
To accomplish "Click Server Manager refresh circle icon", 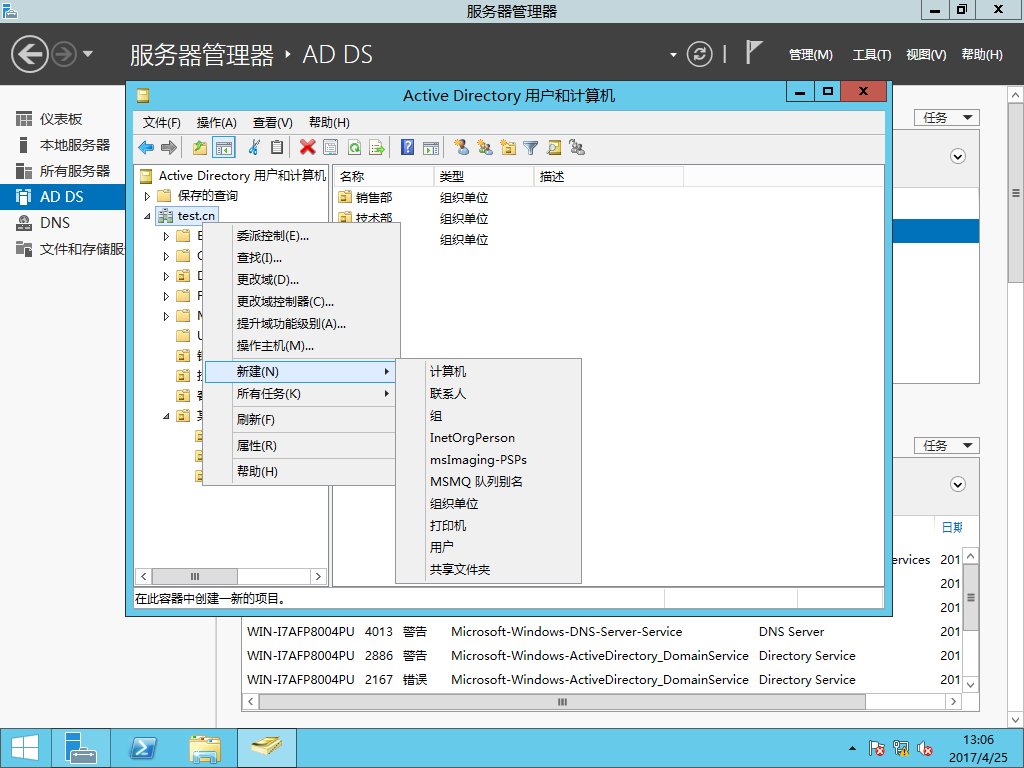I will [x=699, y=54].
